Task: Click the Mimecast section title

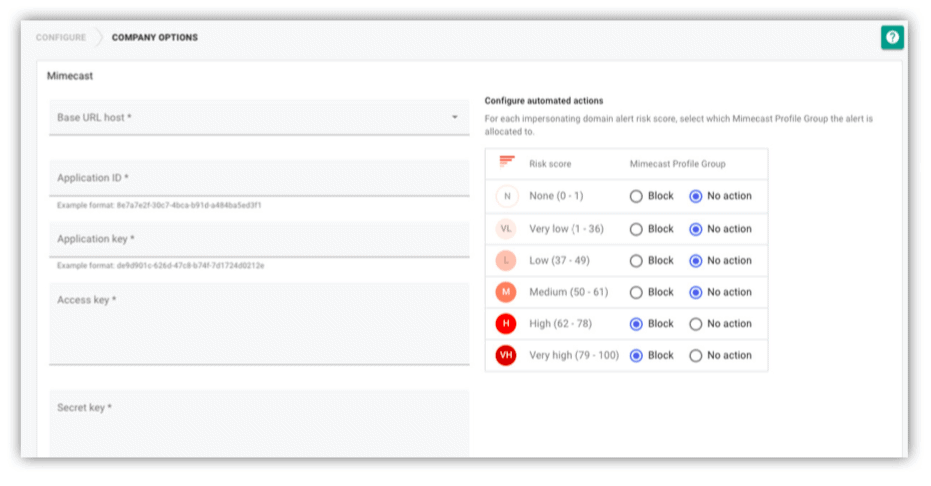Action: (70, 76)
